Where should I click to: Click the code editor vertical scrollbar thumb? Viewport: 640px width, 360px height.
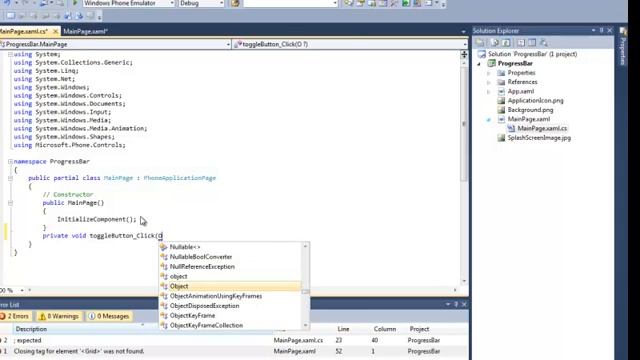point(464,123)
